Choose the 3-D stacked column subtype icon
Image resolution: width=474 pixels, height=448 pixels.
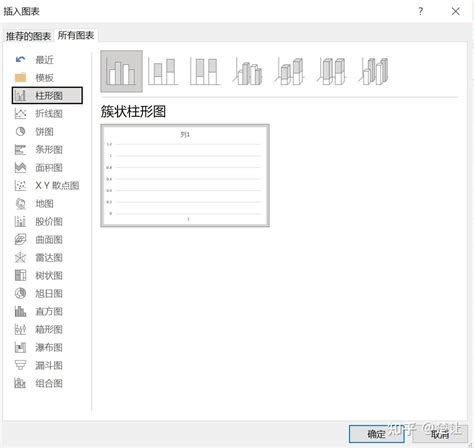click(x=290, y=71)
